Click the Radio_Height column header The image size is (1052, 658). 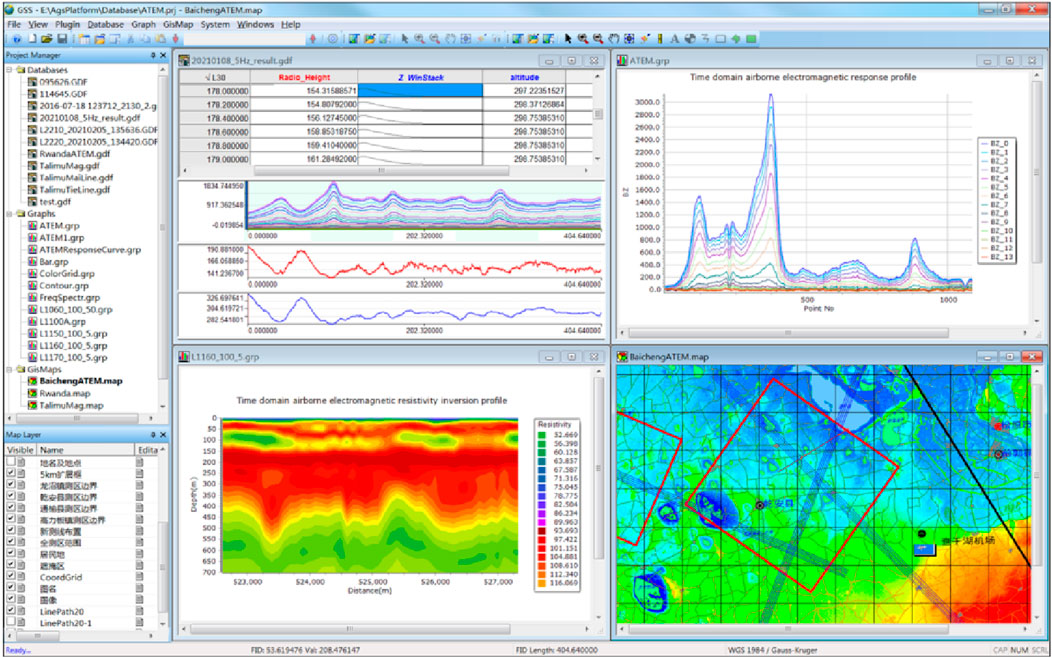[x=304, y=75]
